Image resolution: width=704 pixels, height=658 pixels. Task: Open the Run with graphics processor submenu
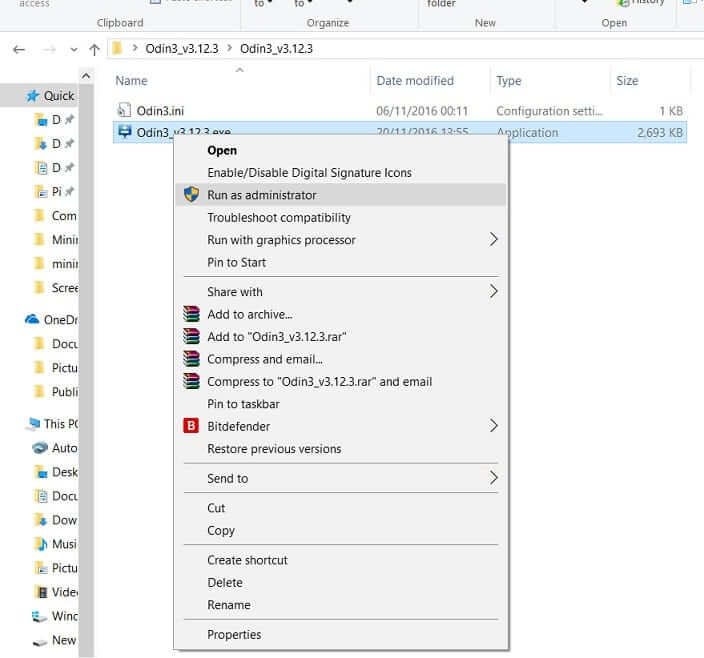tap(281, 240)
